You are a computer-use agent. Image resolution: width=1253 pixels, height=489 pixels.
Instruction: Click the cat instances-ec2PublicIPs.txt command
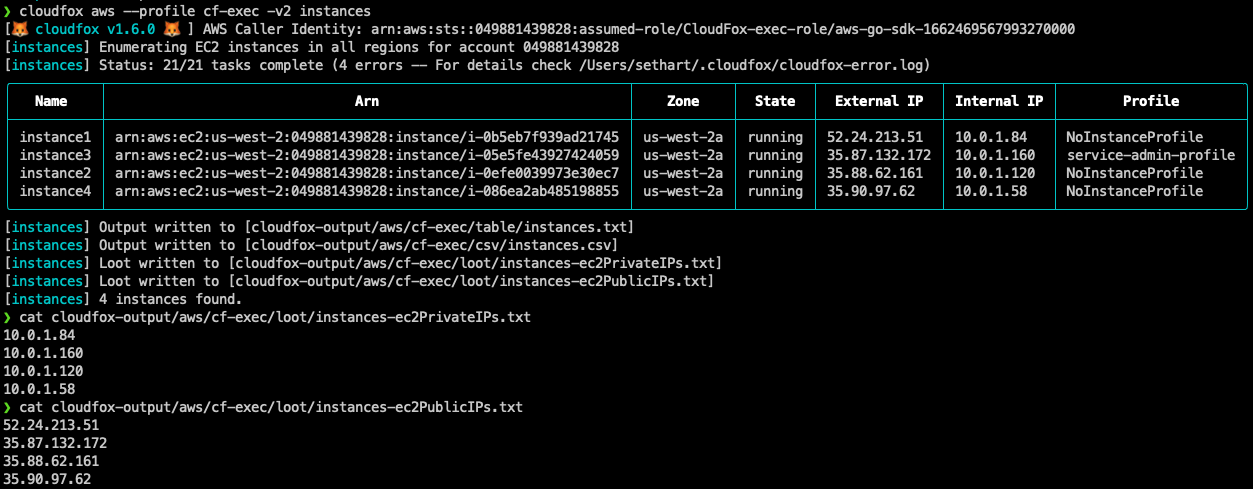tap(271, 407)
